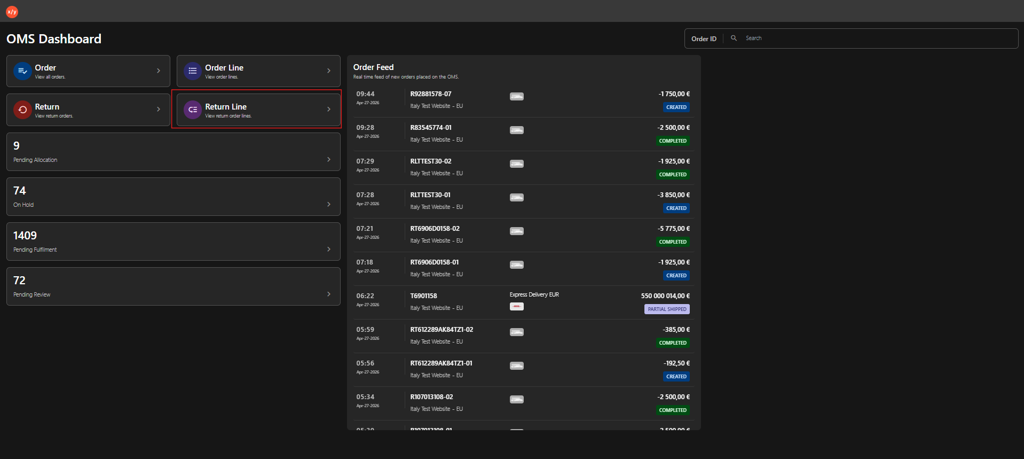This screenshot has width=1024, height=459.
Task: Click payment card icon for RLTTEST30-02
Action: (x=517, y=164)
